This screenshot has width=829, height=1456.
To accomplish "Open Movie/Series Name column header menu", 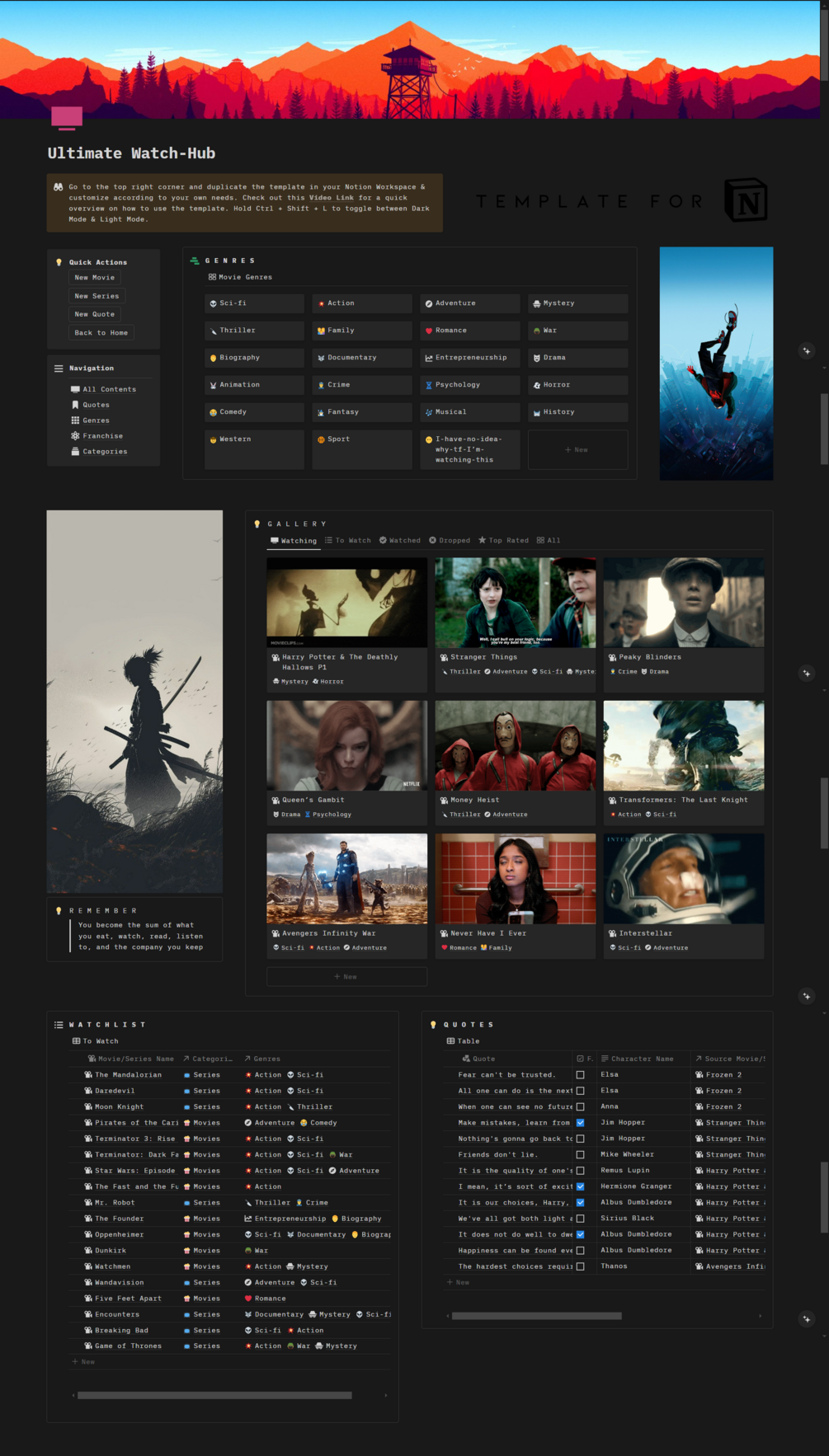I will [x=130, y=1059].
